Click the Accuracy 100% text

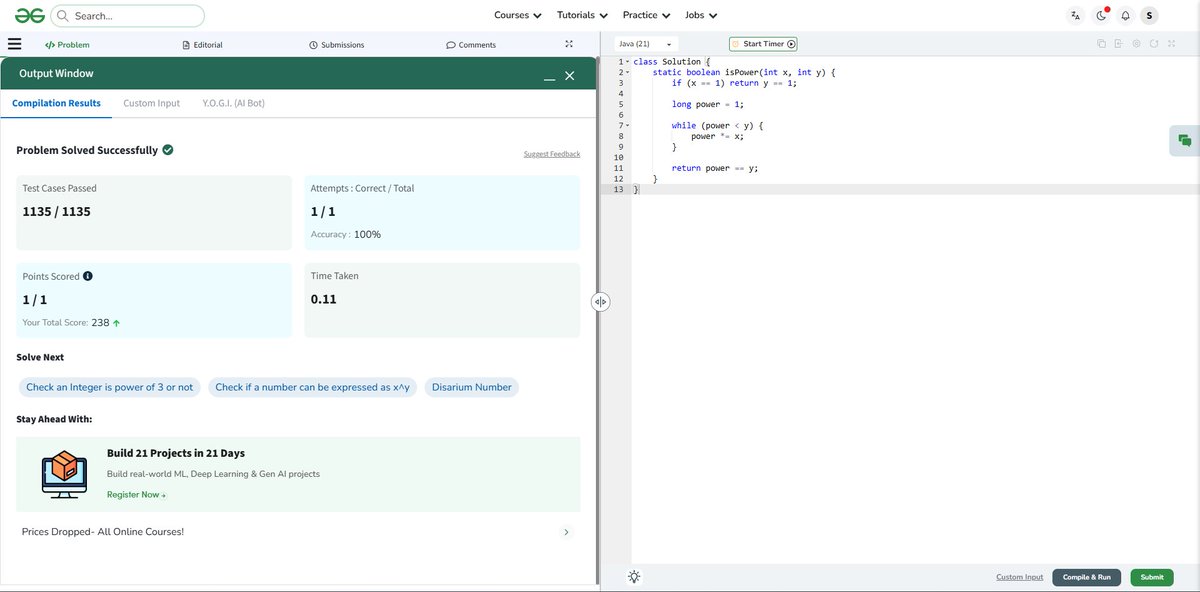click(x=346, y=234)
